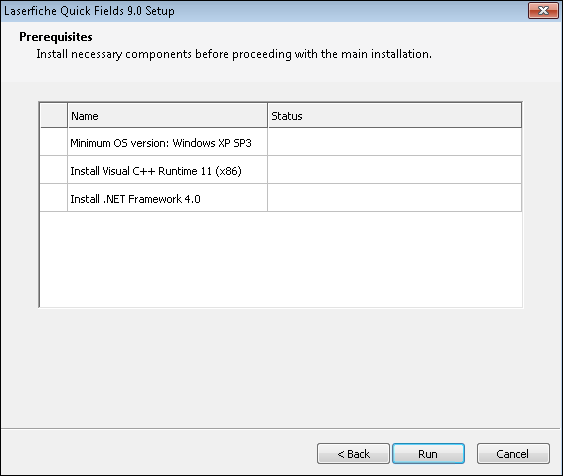
Task: Select the Name column header
Action: pyautogui.click(x=167, y=116)
